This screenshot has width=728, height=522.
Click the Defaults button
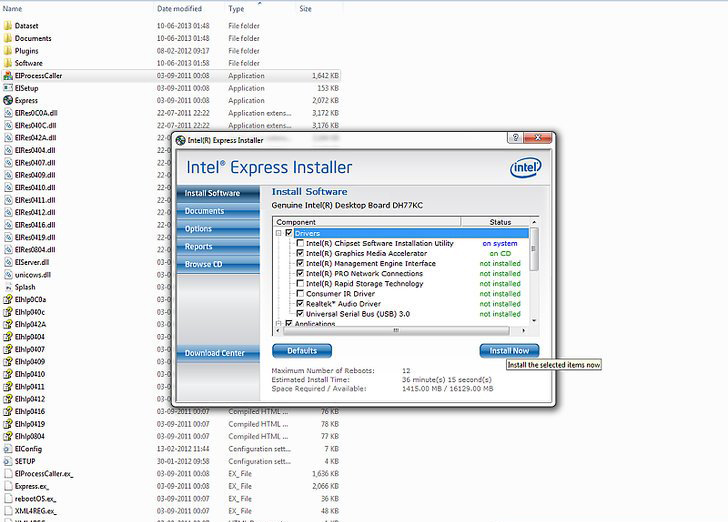(x=302, y=351)
